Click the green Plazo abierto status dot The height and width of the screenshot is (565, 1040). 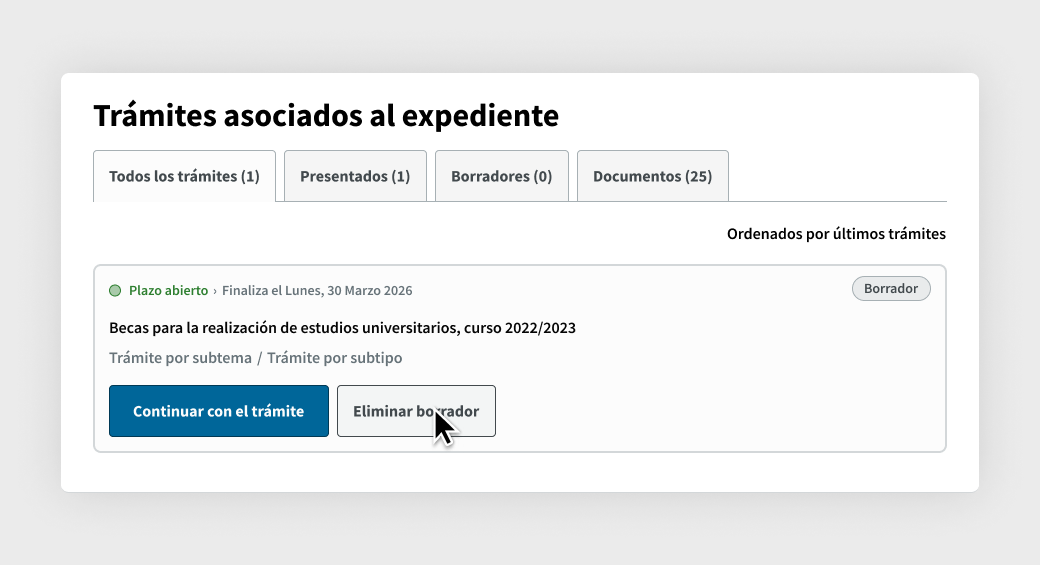point(115,290)
